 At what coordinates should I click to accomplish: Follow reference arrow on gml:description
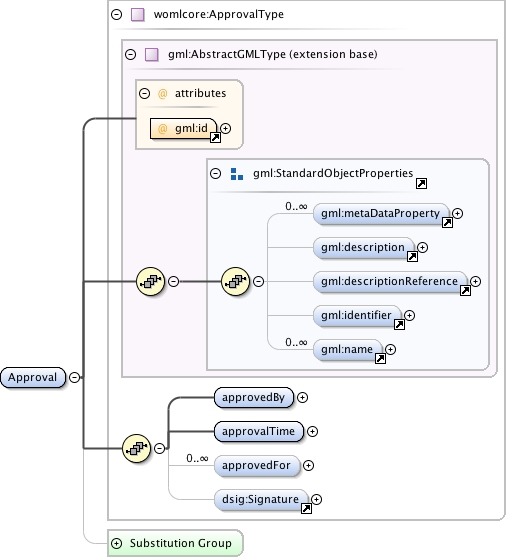(412, 256)
